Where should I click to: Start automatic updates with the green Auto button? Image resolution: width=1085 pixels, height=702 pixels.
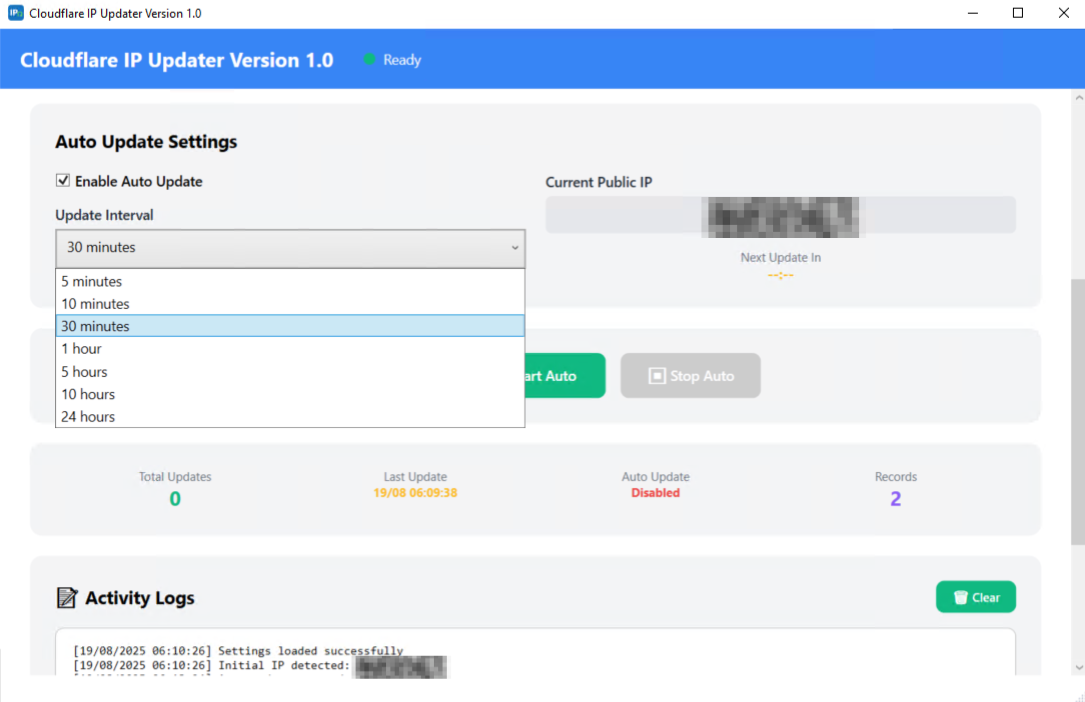click(x=565, y=376)
